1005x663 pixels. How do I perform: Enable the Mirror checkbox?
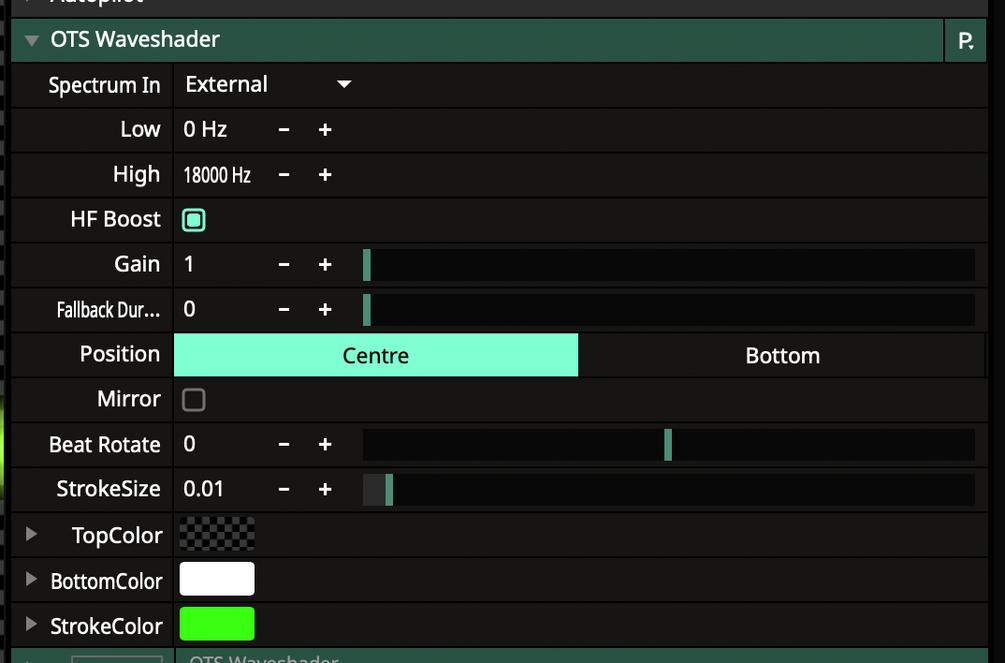pyautogui.click(x=194, y=400)
